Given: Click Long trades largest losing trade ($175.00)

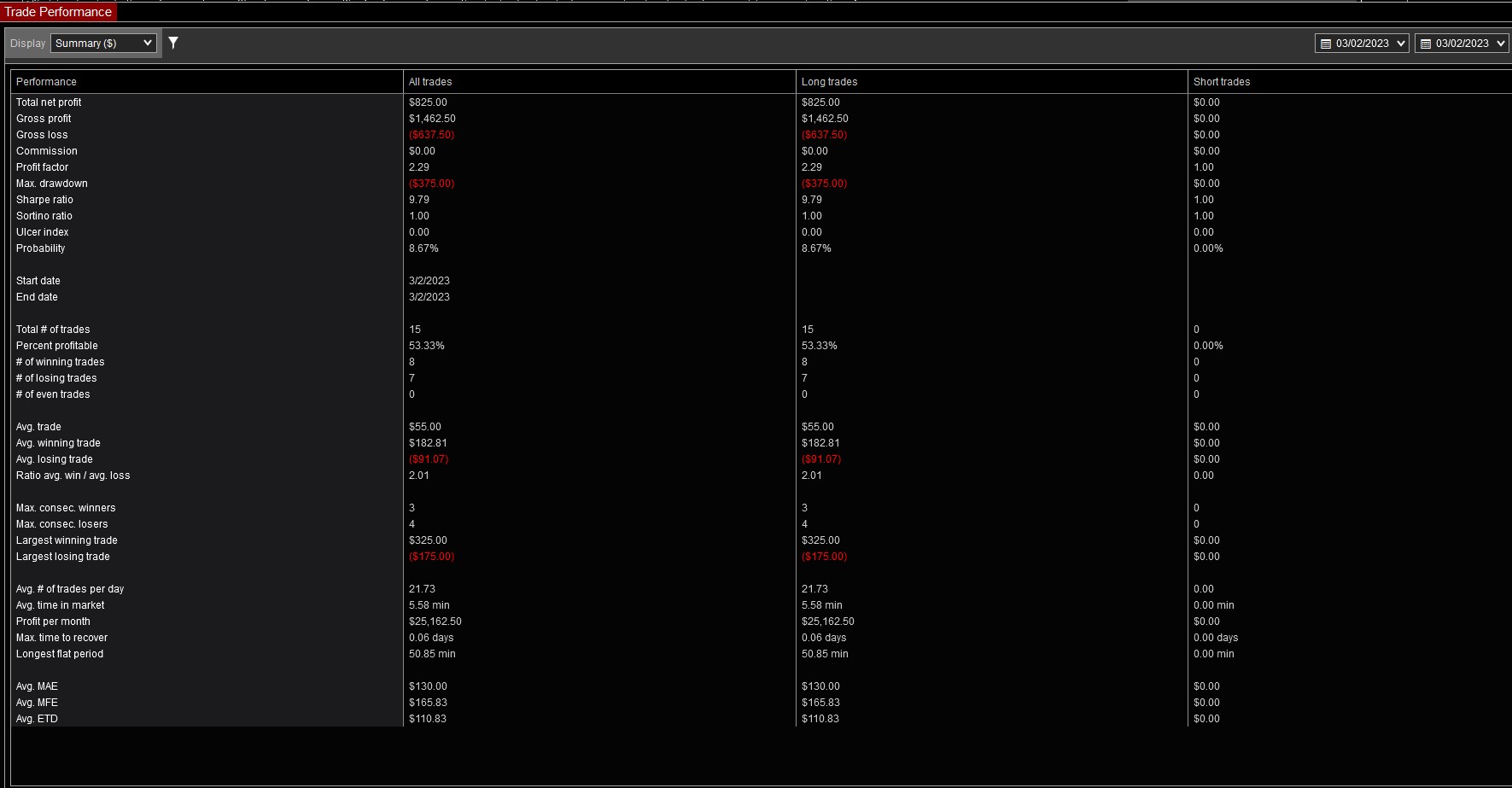Looking at the screenshot, I should pyautogui.click(x=825, y=557).
